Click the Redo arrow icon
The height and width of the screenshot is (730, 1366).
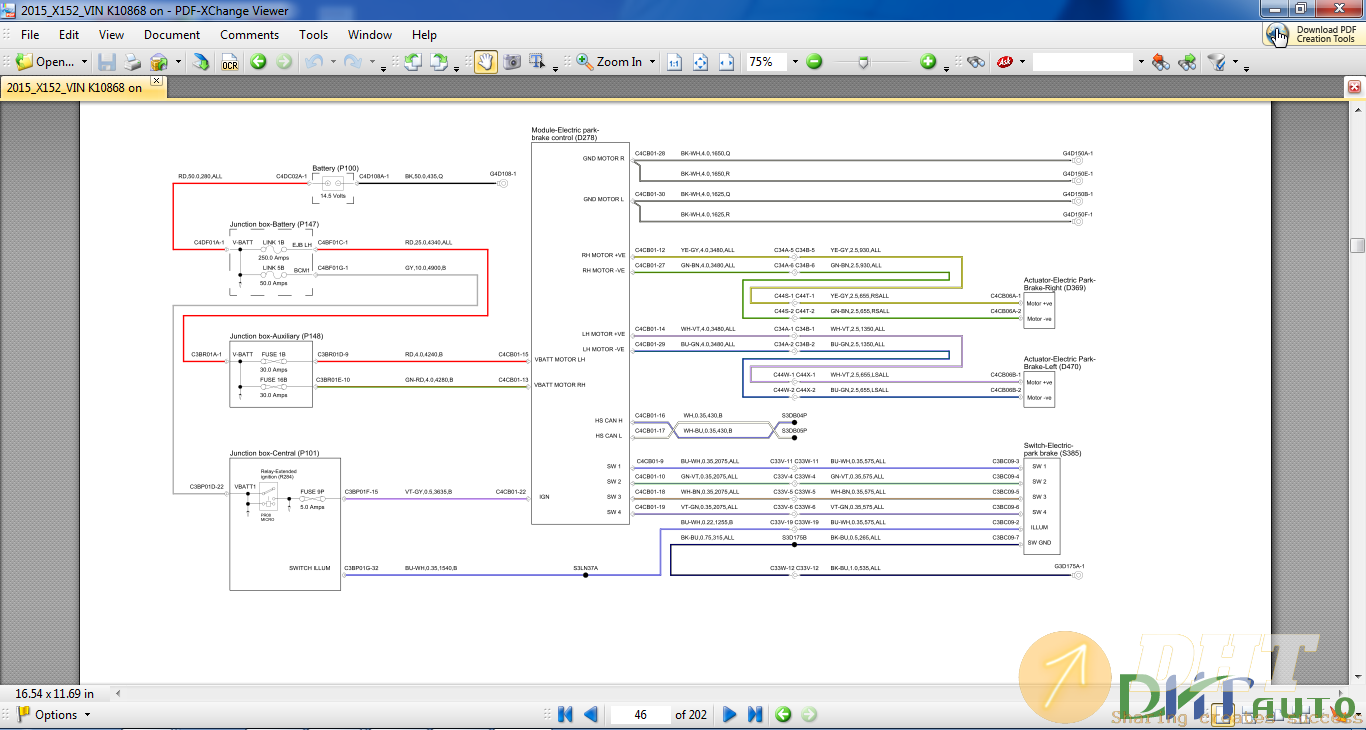tap(352, 62)
